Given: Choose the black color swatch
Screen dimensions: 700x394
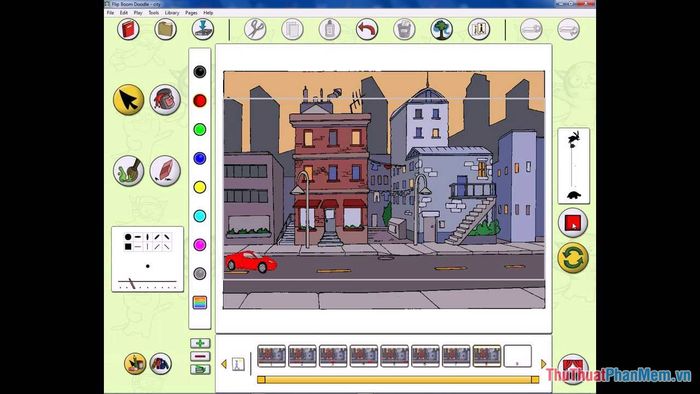Looking at the screenshot, I should coord(200,71).
